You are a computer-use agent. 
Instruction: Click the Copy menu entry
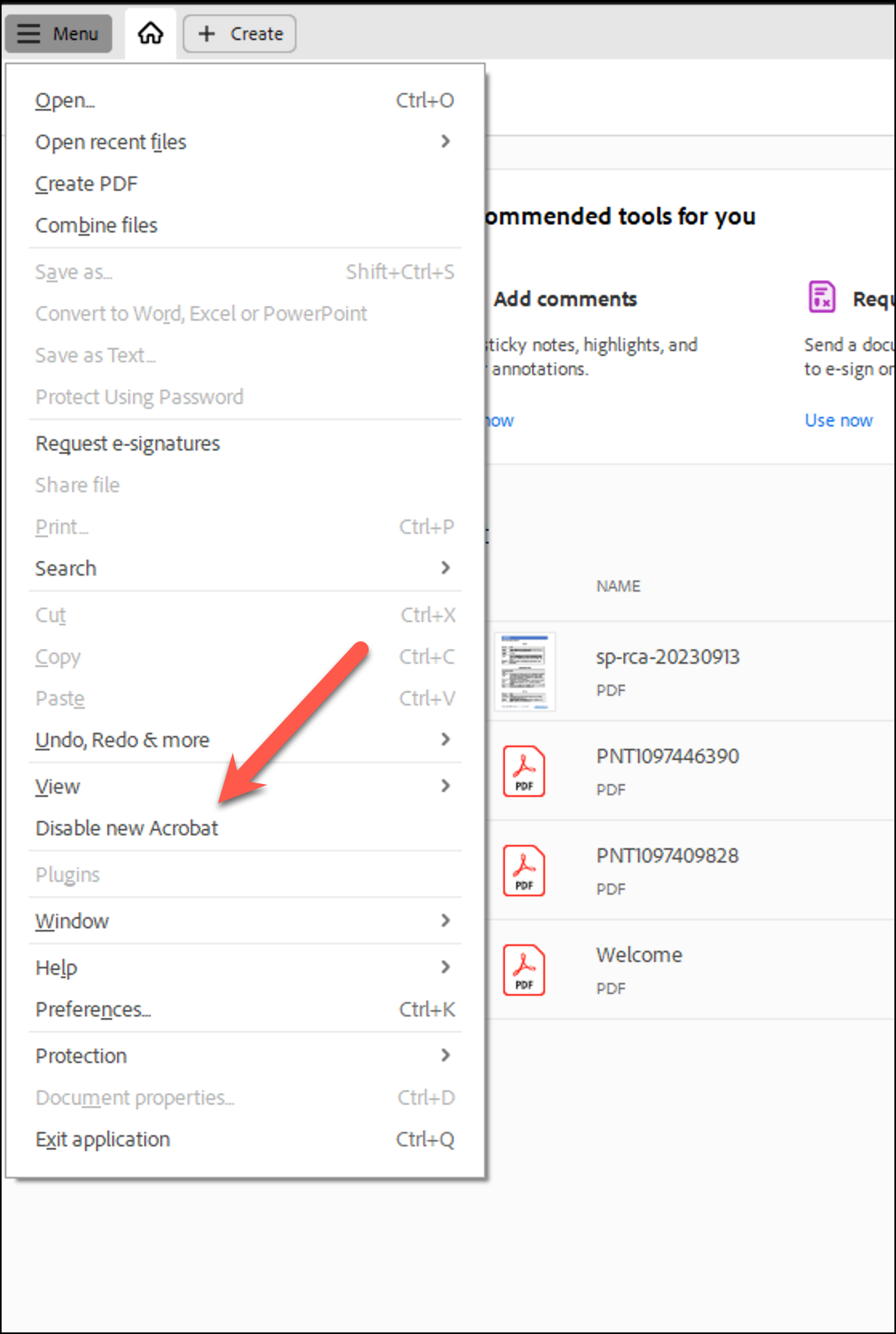click(244, 657)
